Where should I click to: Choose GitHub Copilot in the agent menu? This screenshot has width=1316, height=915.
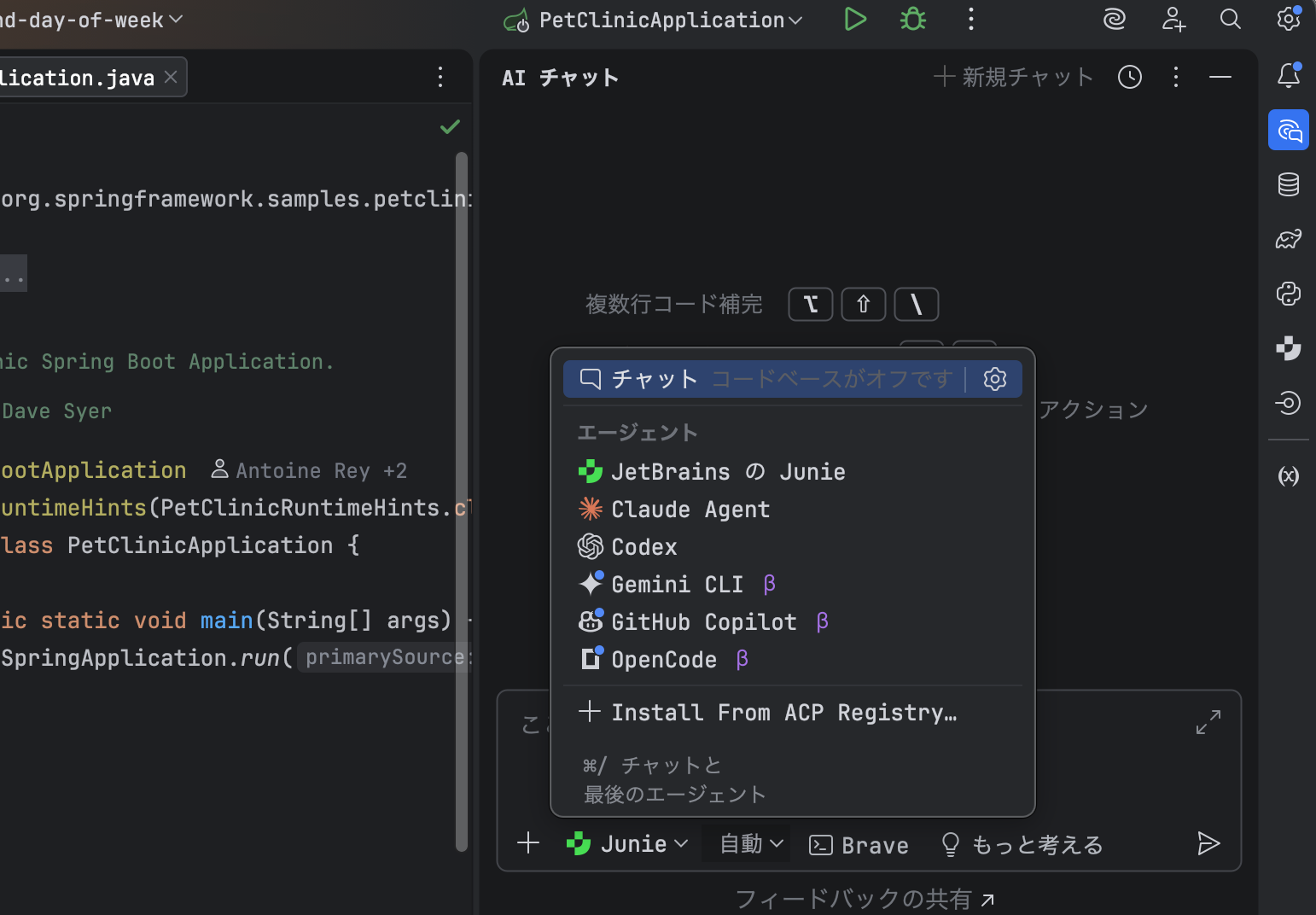coord(703,622)
